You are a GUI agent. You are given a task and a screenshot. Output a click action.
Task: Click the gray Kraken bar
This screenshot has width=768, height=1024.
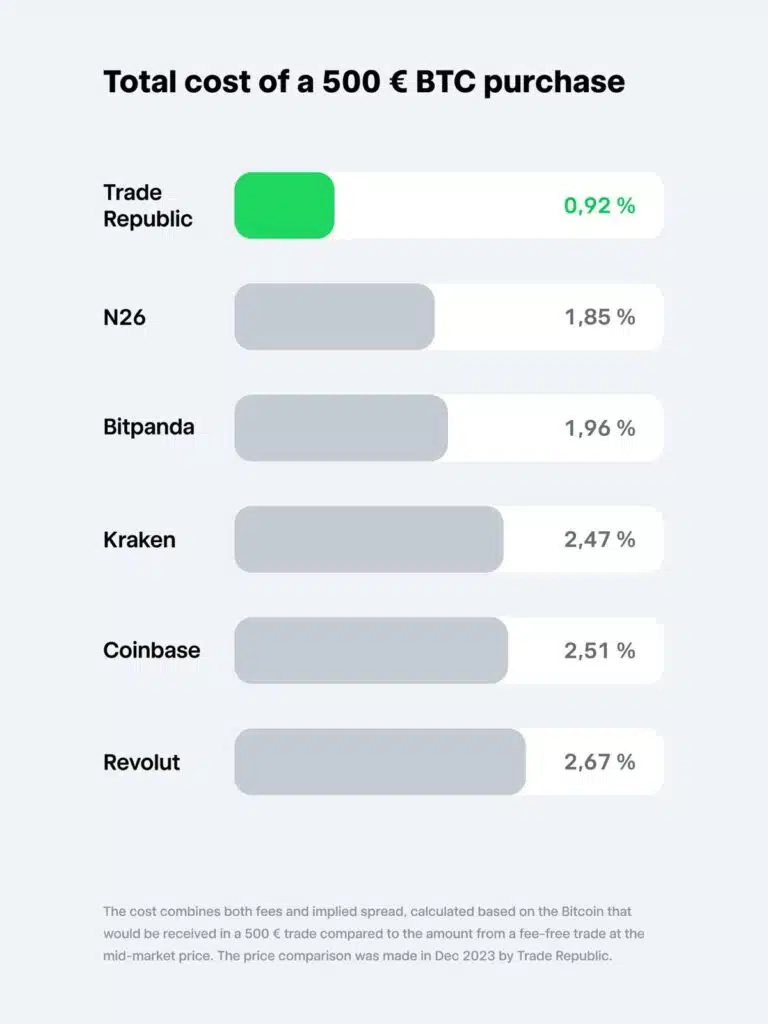coord(368,539)
